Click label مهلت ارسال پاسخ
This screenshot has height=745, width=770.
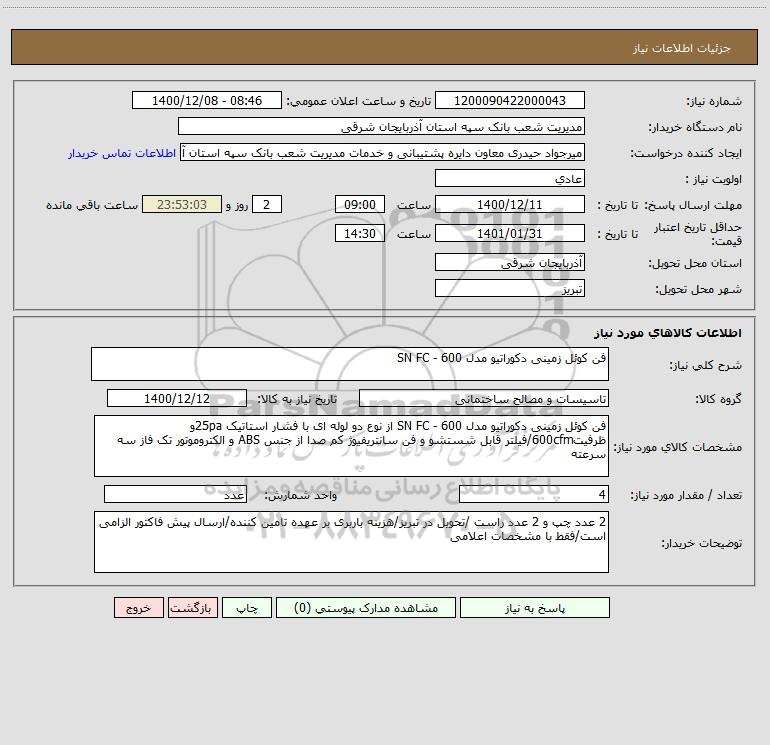pyautogui.click(x=693, y=205)
